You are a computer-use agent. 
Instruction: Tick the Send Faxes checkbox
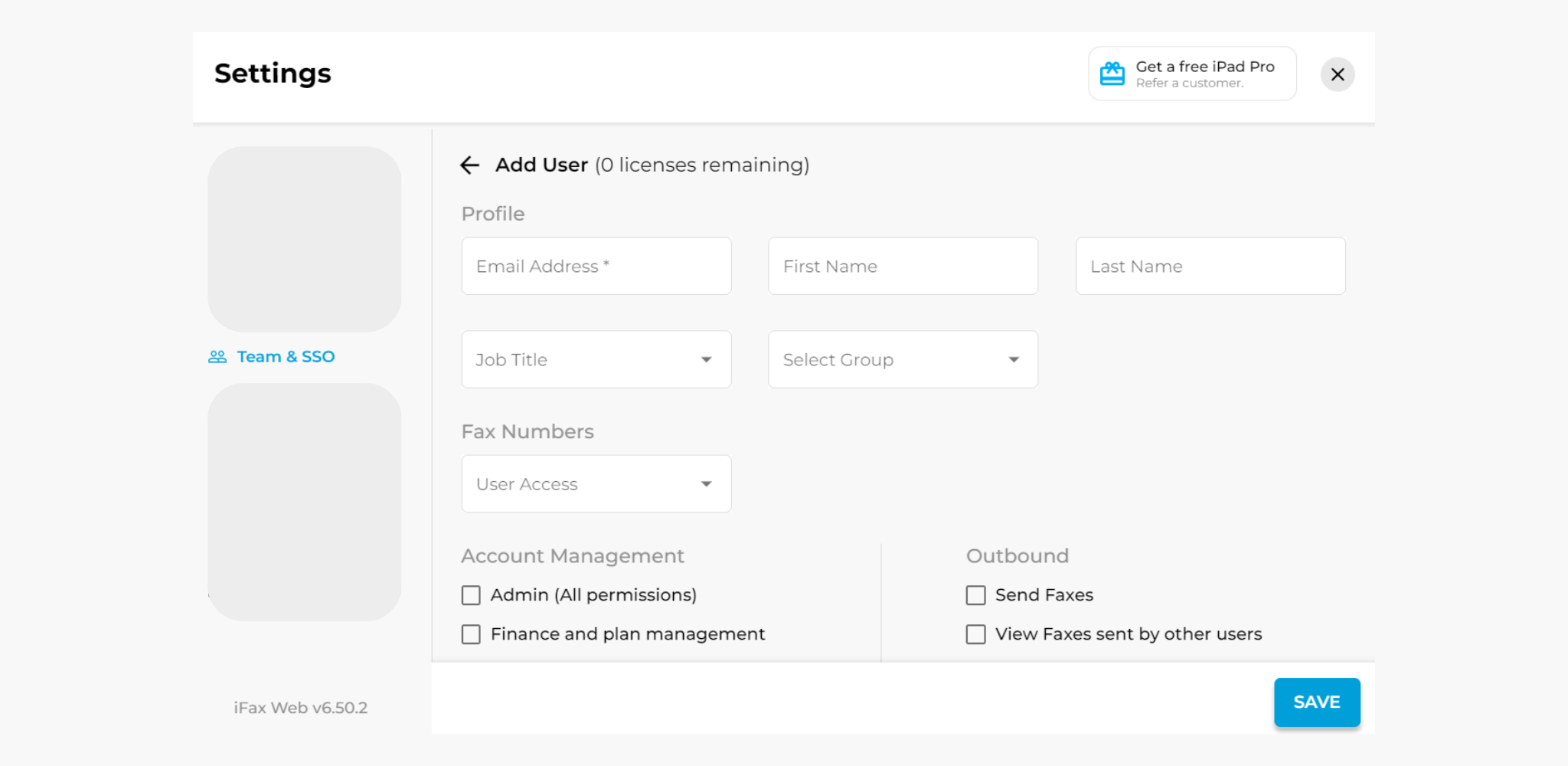[x=975, y=595]
